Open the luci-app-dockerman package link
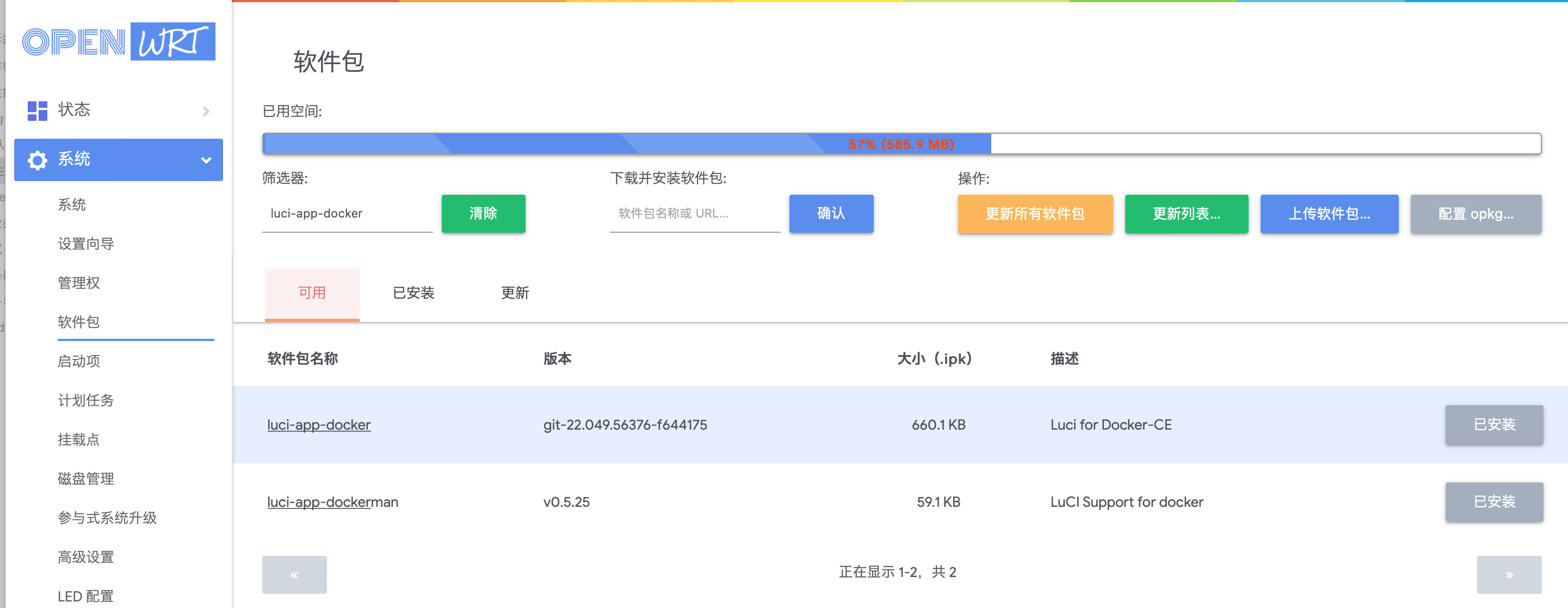The image size is (1568, 608). click(x=332, y=501)
